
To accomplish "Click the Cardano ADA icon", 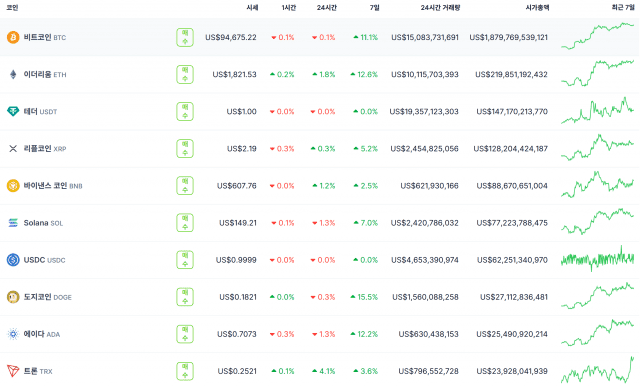I will click(x=13, y=334).
